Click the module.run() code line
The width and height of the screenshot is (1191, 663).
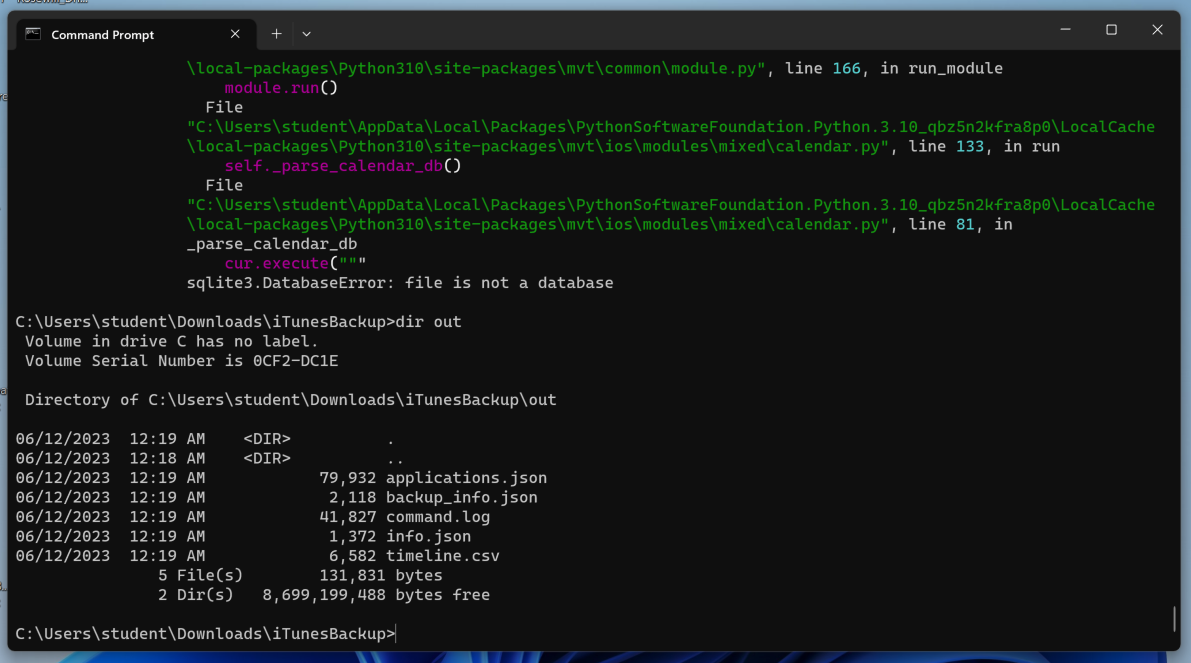point(281,88)
